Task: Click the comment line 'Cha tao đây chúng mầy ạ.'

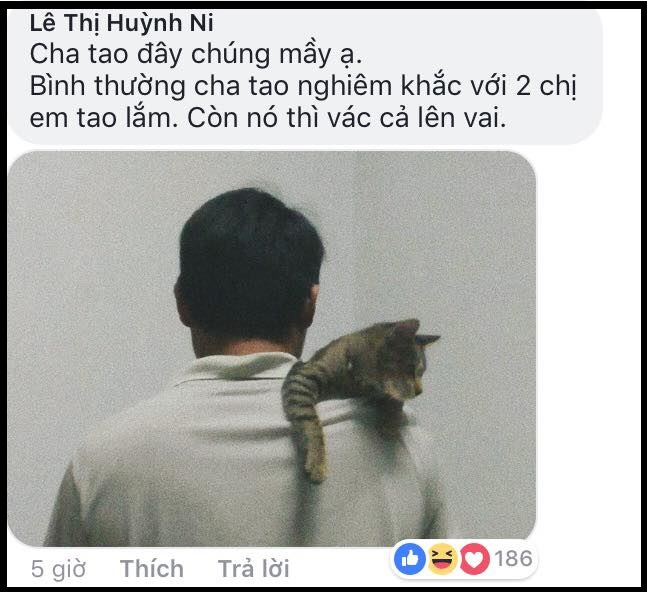Action: click(x=196, y=54)
